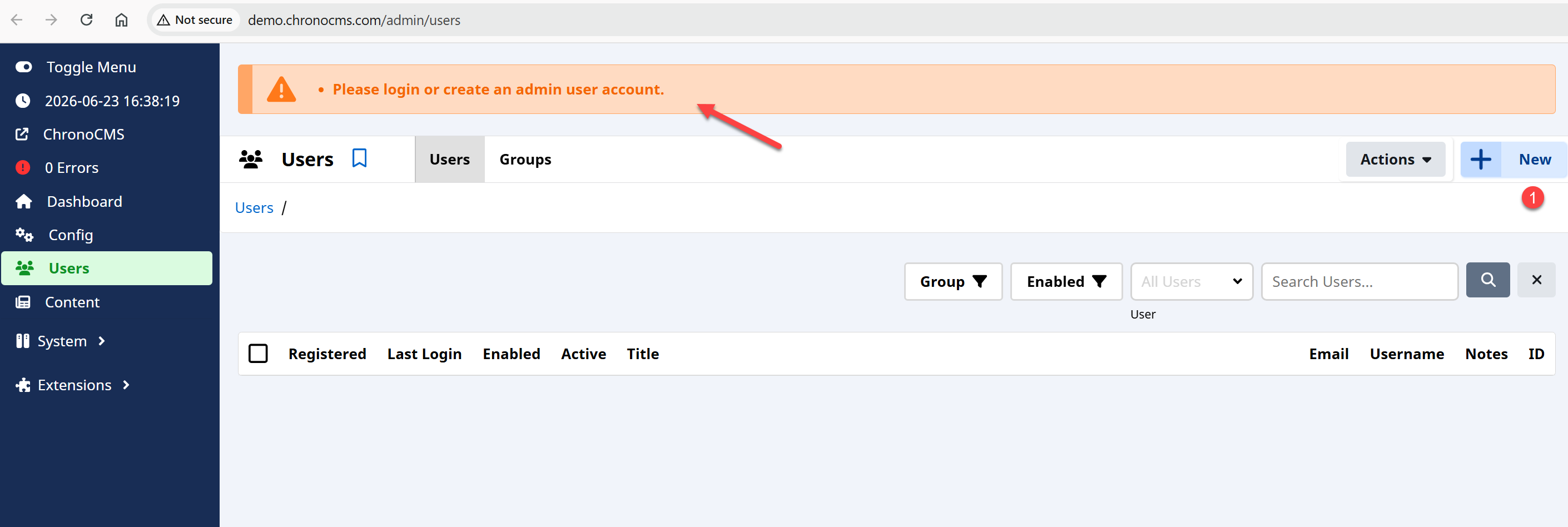The image size is (1568, 527).
Task: Click the Config gears icon
Action: (24, 235)
